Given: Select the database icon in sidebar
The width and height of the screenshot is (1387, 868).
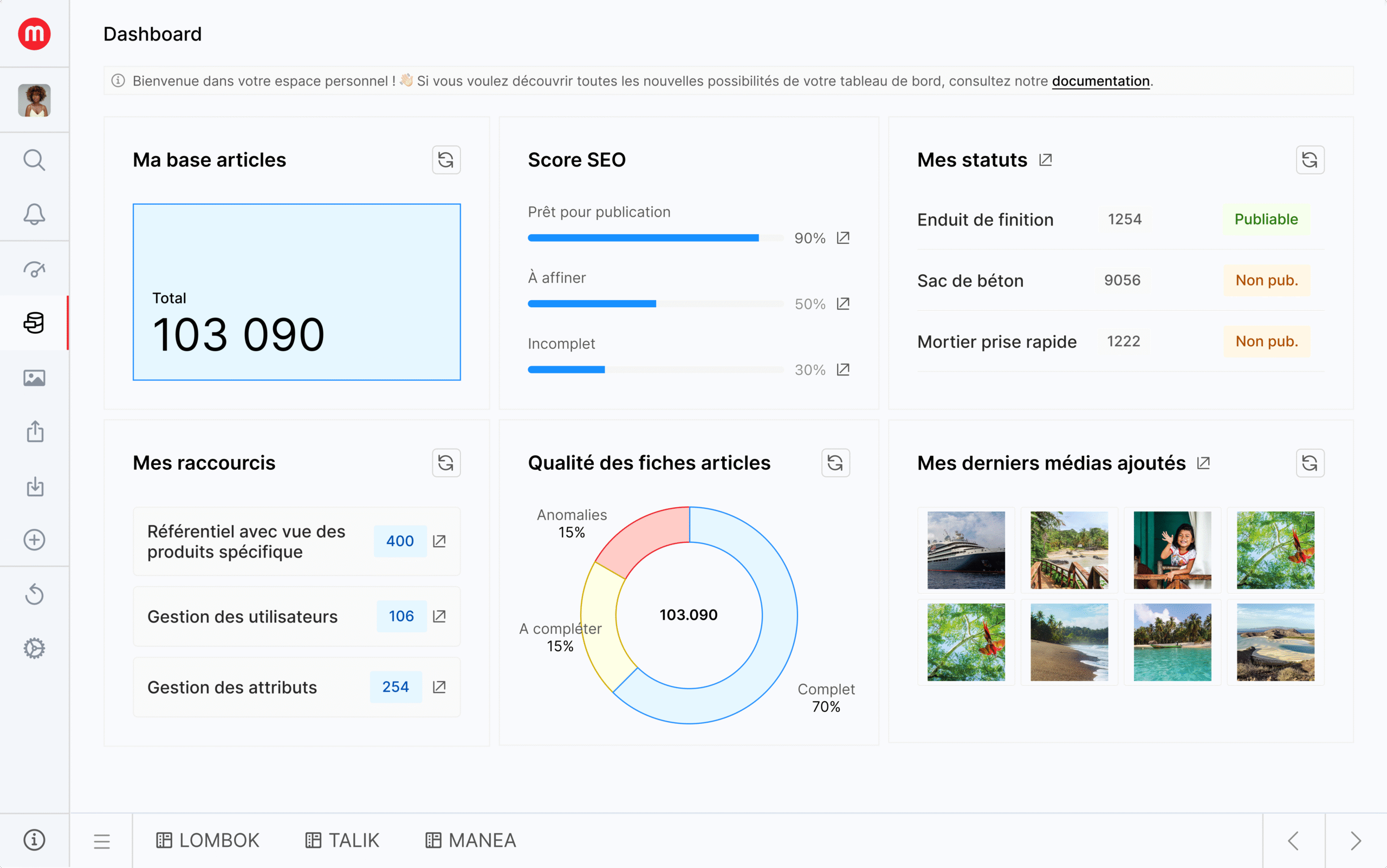Looking at the screenshot, I should coord(34,322).
